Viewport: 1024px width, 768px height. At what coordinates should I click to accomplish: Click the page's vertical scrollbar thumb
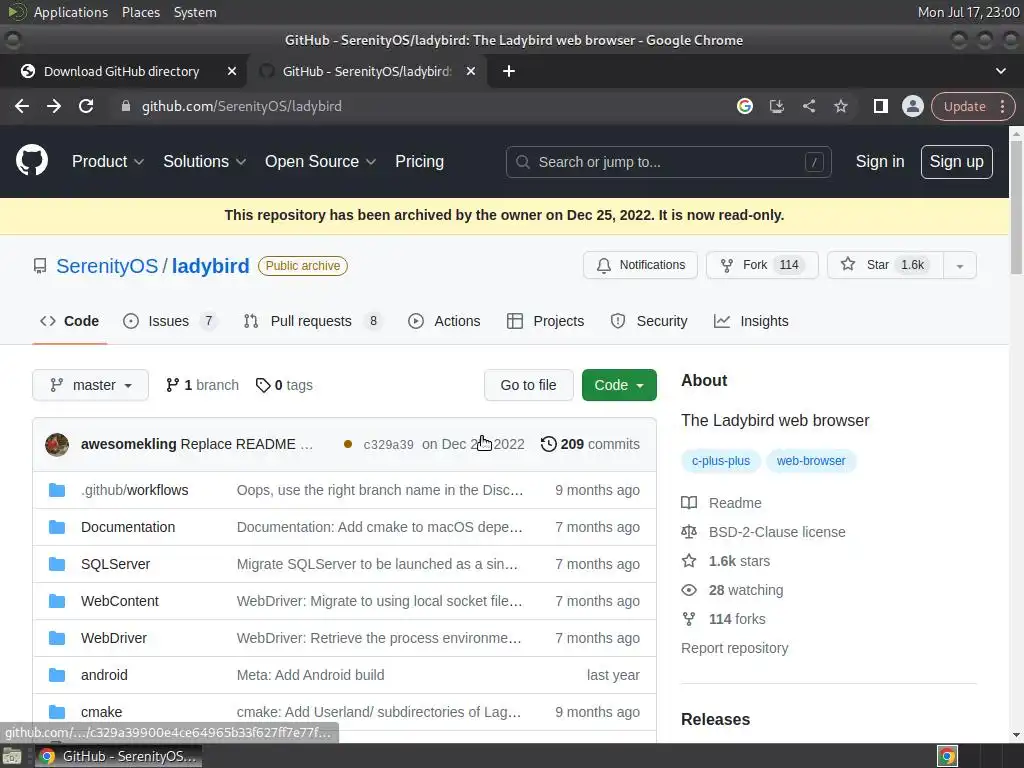1016,206
